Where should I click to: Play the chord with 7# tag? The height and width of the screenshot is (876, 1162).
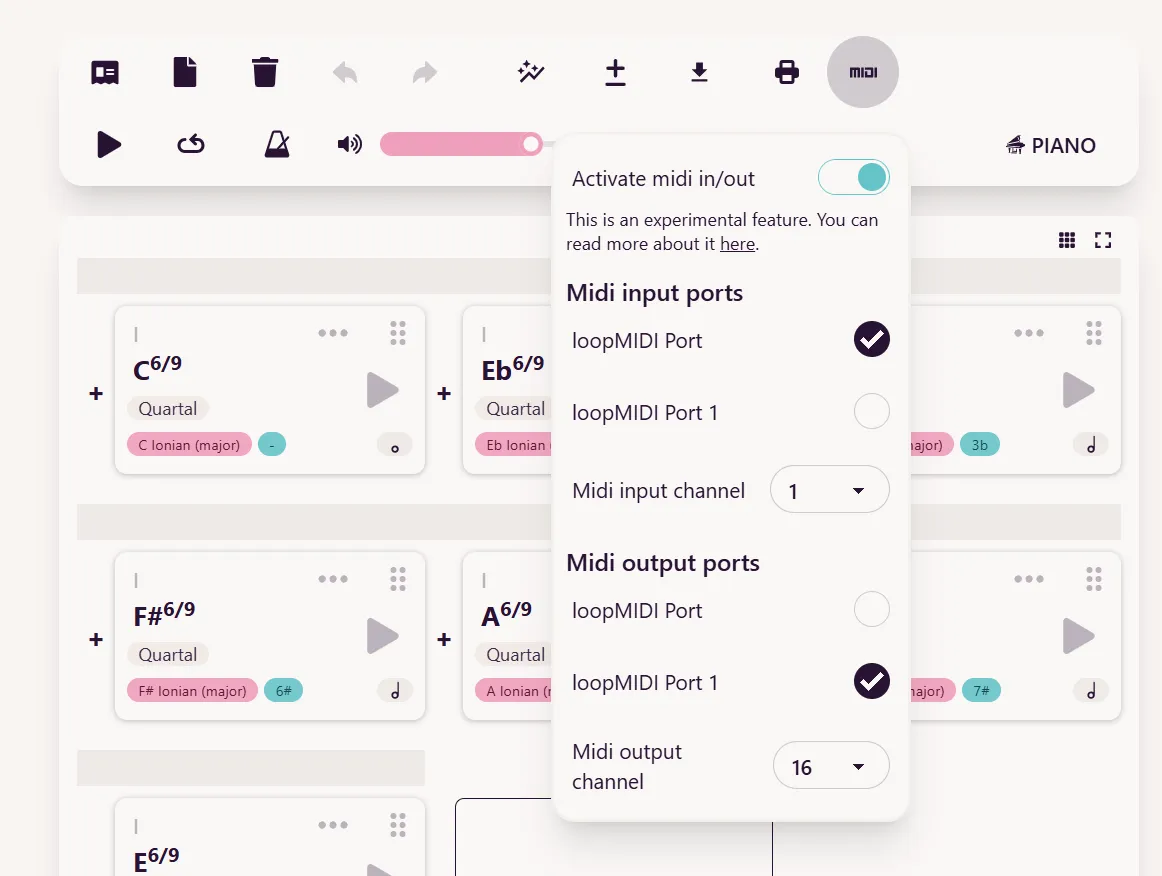point(1078,636)
